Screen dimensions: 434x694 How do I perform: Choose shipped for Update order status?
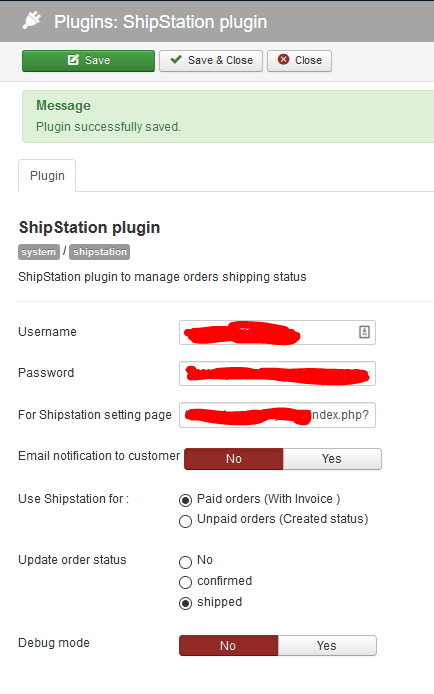click(x=185, y=603)
